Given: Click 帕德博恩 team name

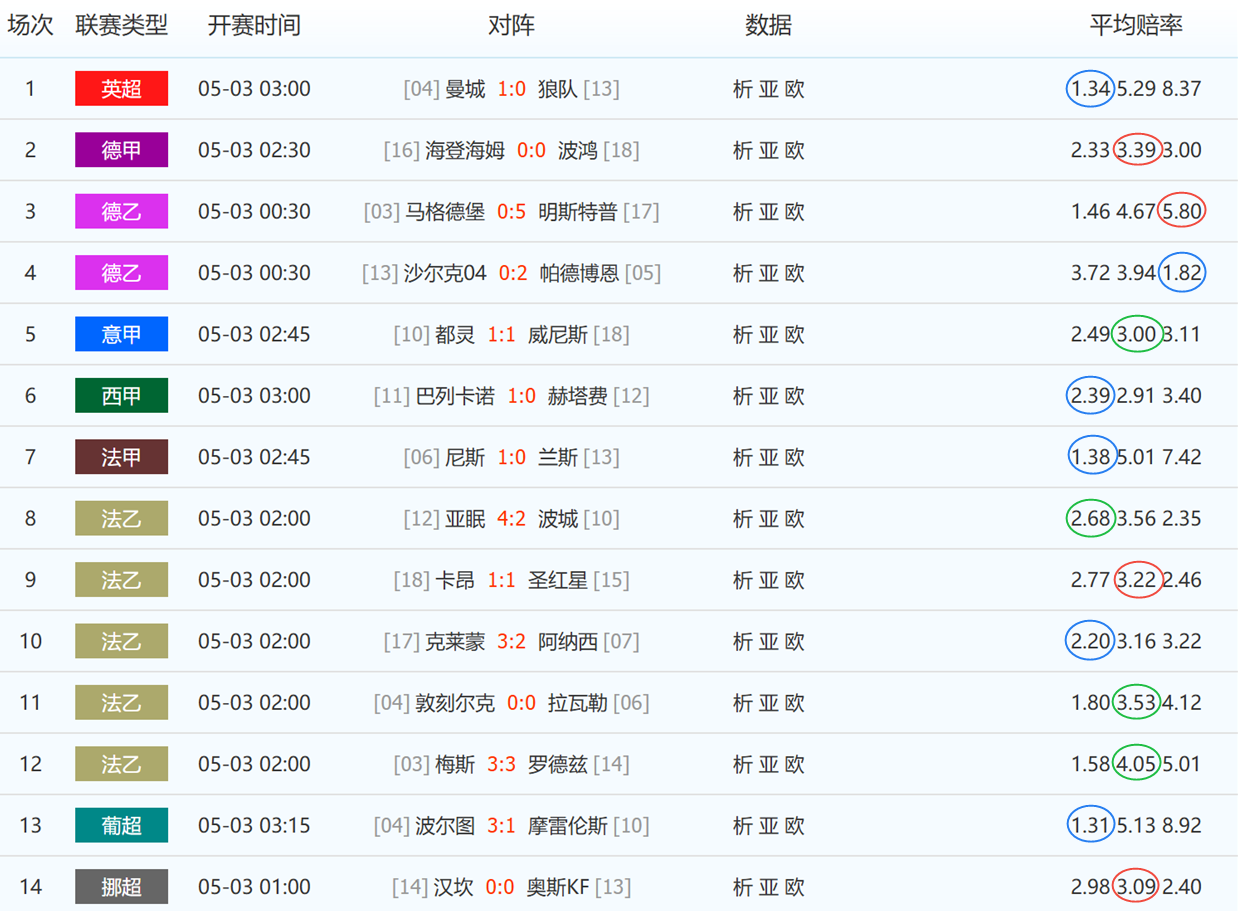Looking at the screenshot, I should (580, 273).
